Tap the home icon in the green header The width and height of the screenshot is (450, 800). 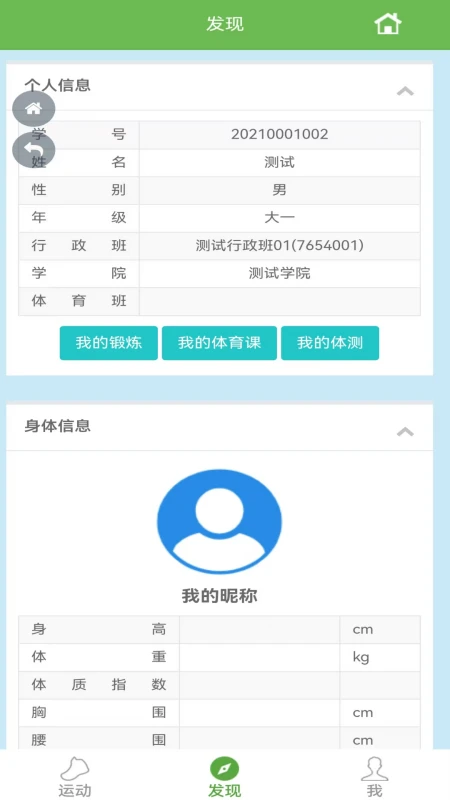tap(388, 23)
